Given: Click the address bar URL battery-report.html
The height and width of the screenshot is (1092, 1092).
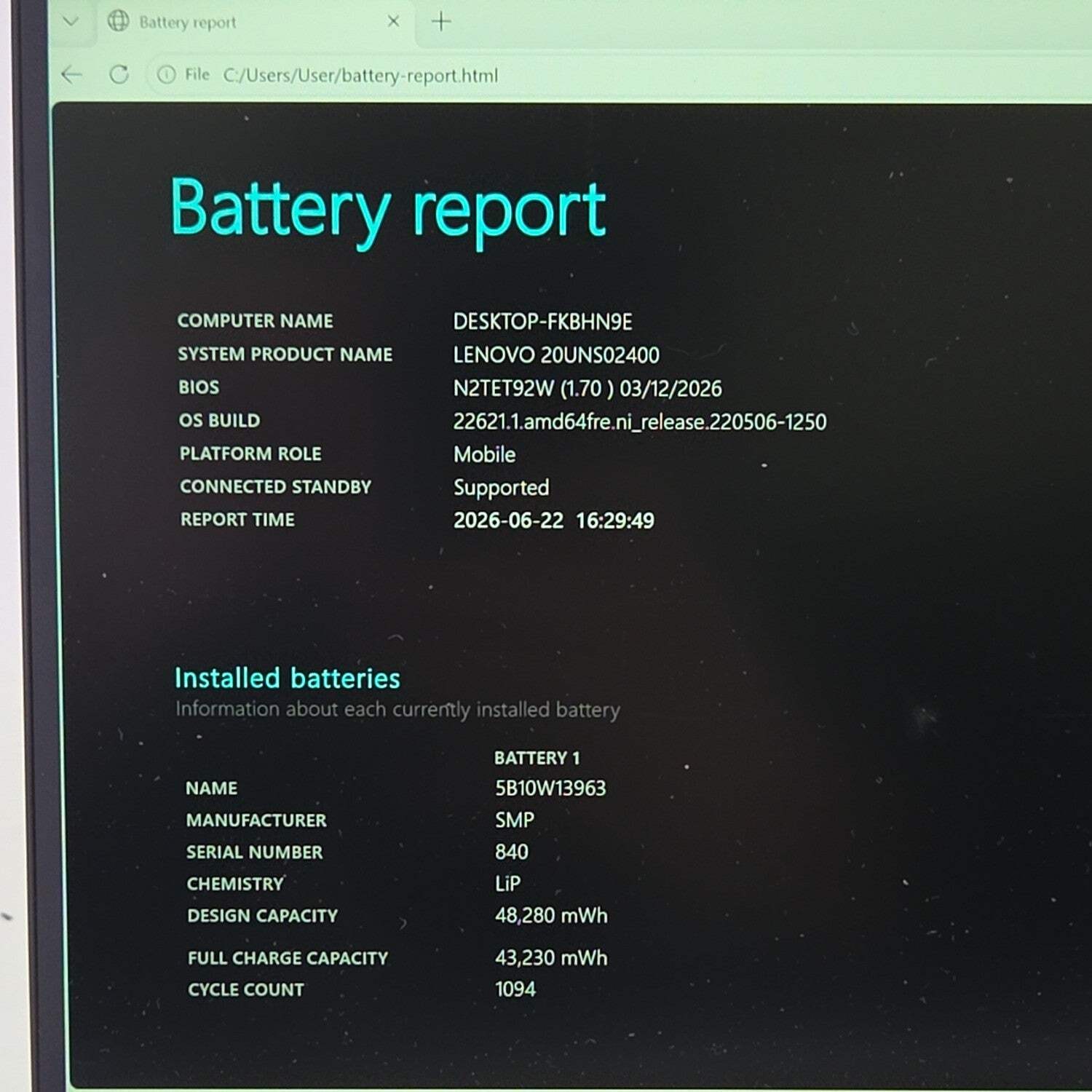Looking at the screenshot, I should [x=361, y=76].
